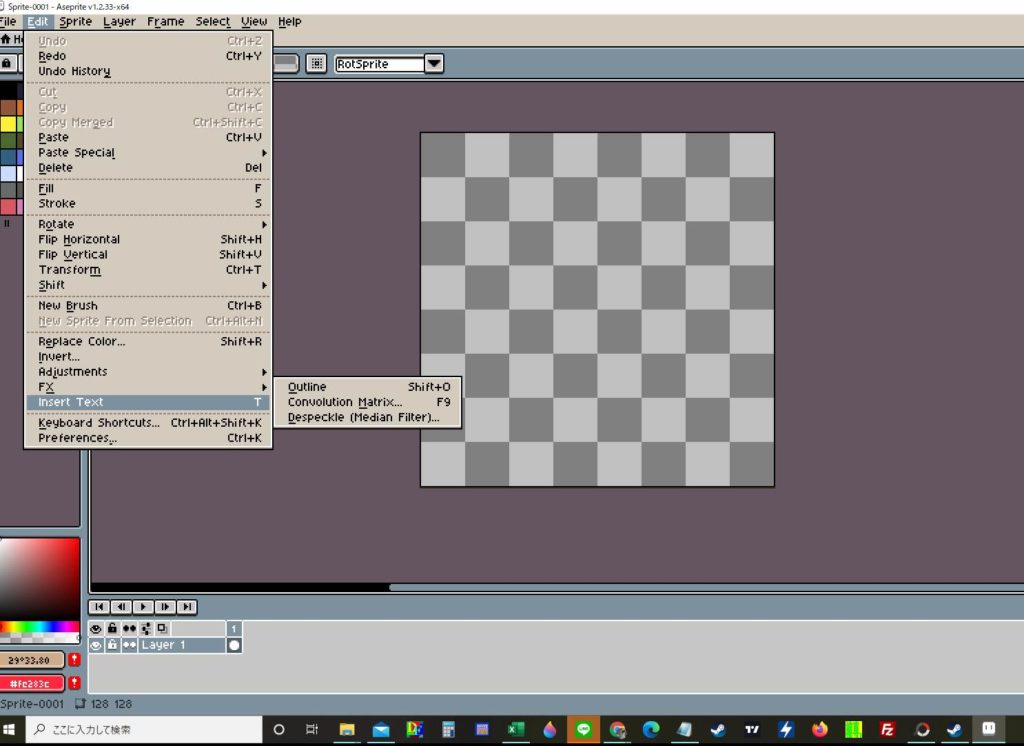This screenshot has width=1024, height=746.
Task: Jump to first frame in timeline
Action: 98,607
